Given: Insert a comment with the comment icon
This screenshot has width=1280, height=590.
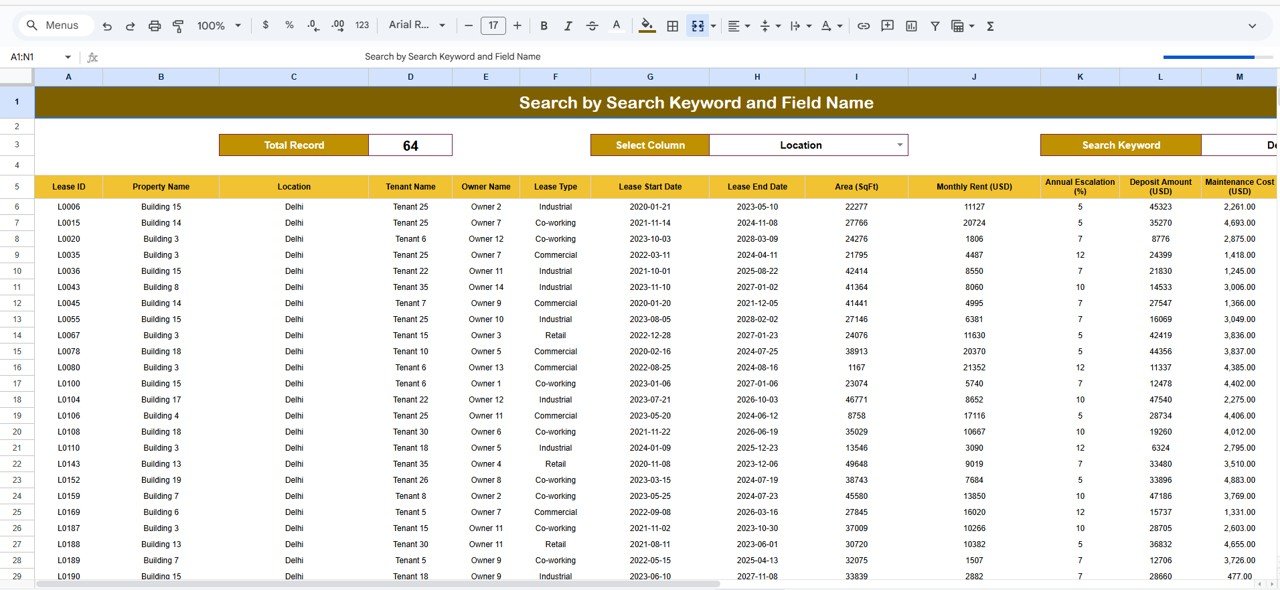Looking at the screenshot, I should pos(887,26).
